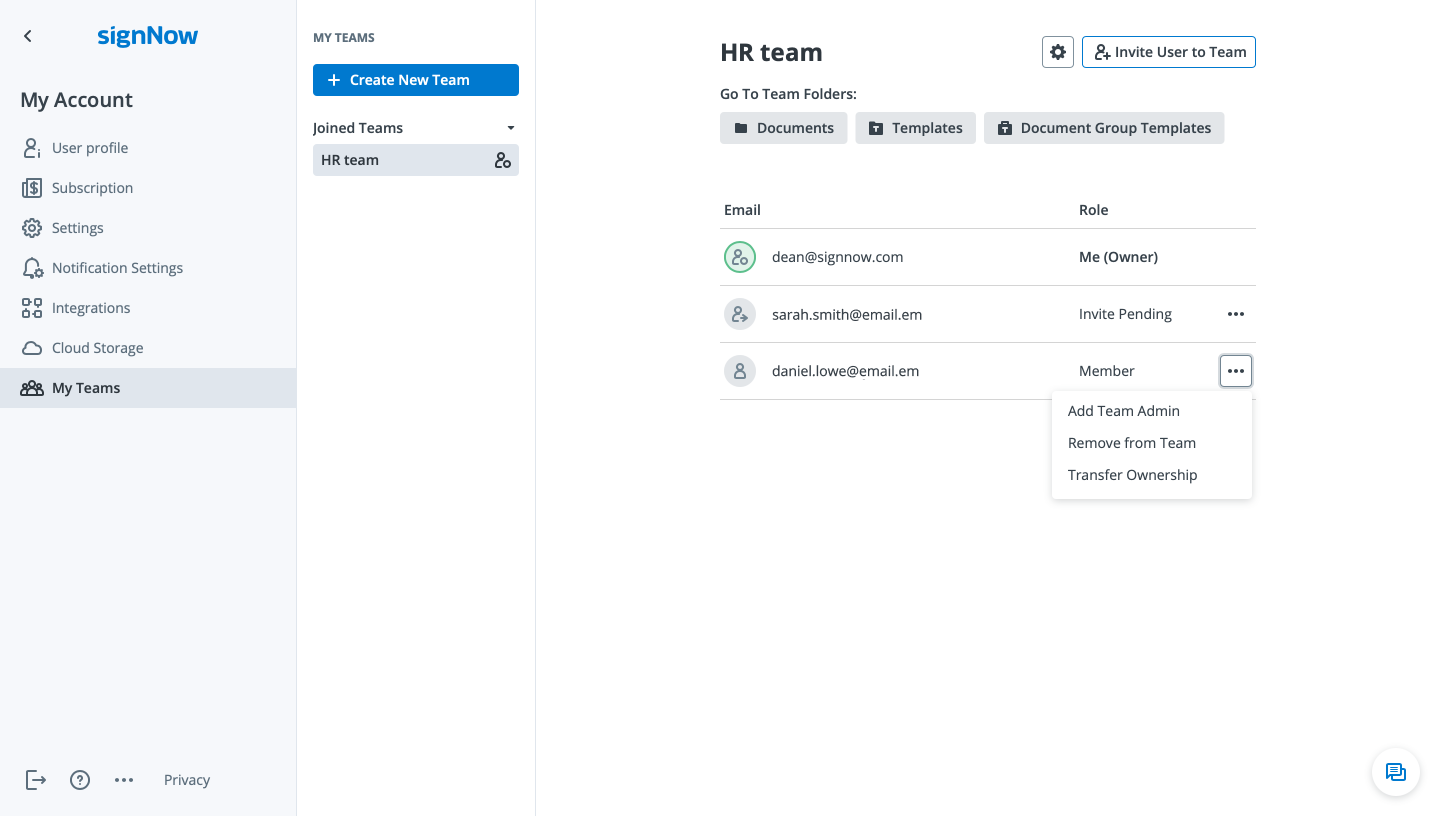This screenshot has width=1440, height=816.
Task: Go to team Documents folder
Action: [784, 128]
